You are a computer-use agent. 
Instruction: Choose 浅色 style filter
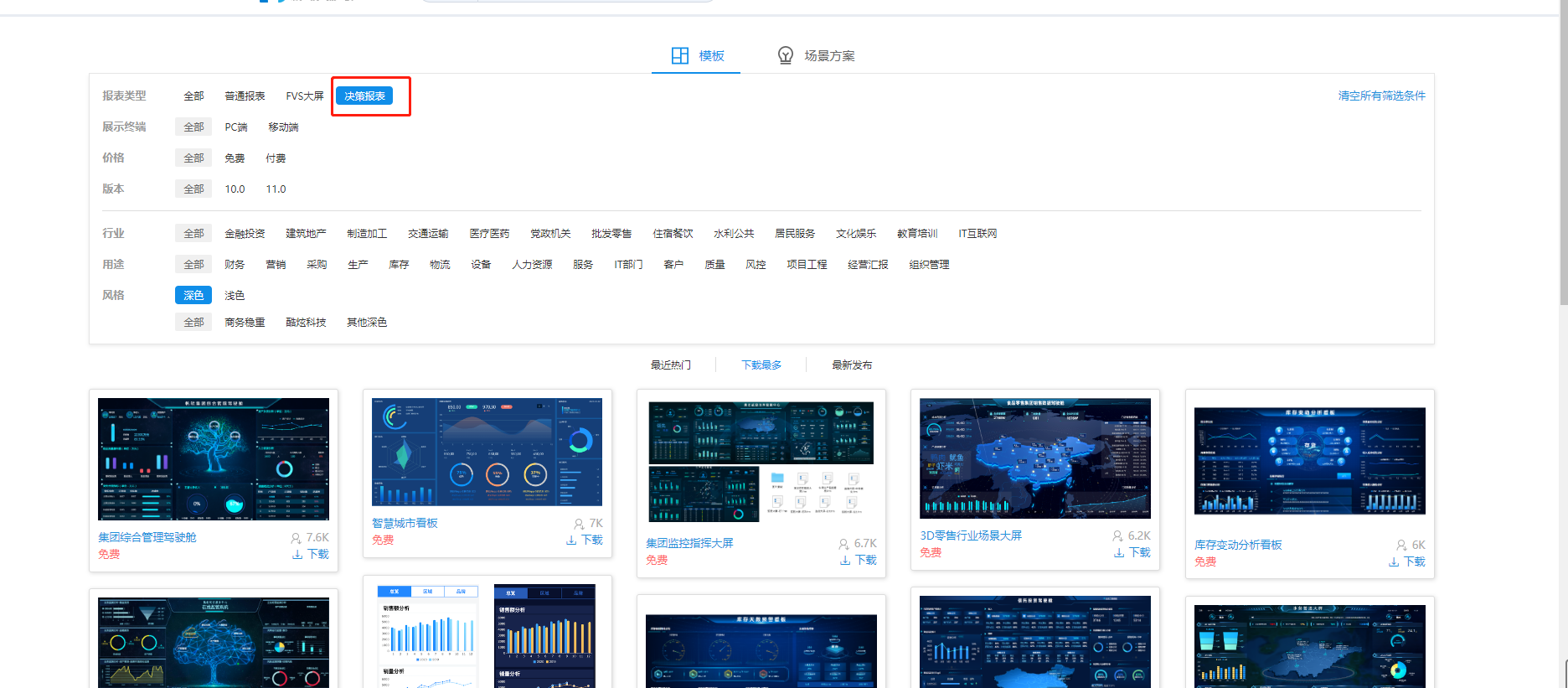pos(235,295)
